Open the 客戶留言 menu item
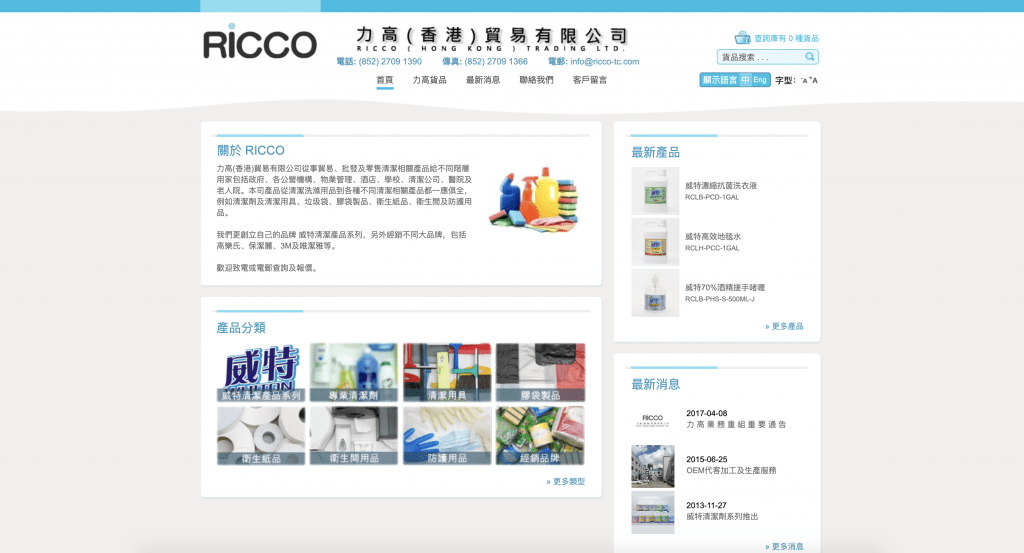 pyautogui.click(x=590, y=80)
